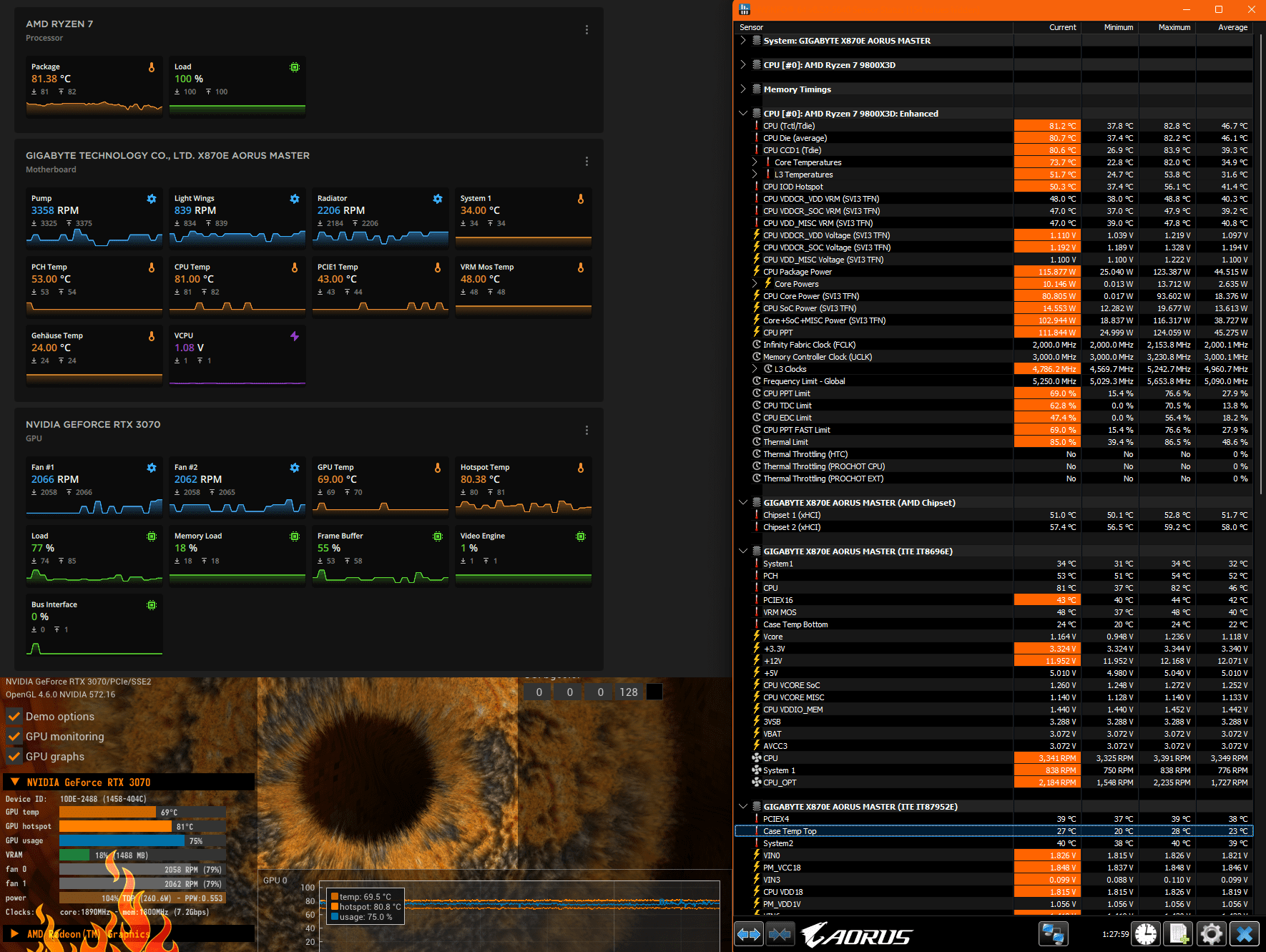The height and width of the screenshot is (952, 1266).
Task: Select the CPU Package Power sensor row
Action: tap(994, 272)
